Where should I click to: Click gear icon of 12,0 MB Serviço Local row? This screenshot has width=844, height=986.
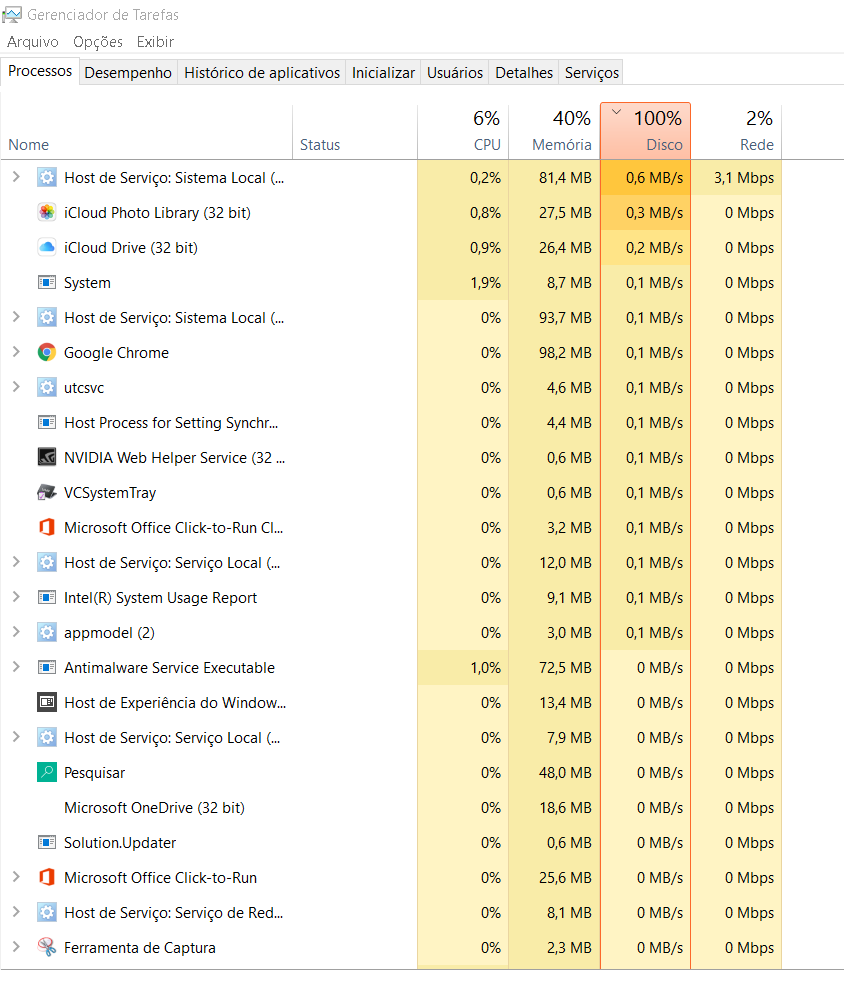tap(47, 562)
